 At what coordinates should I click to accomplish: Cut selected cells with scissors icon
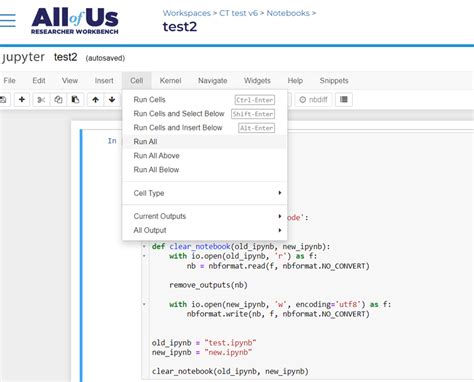point(41,99)
